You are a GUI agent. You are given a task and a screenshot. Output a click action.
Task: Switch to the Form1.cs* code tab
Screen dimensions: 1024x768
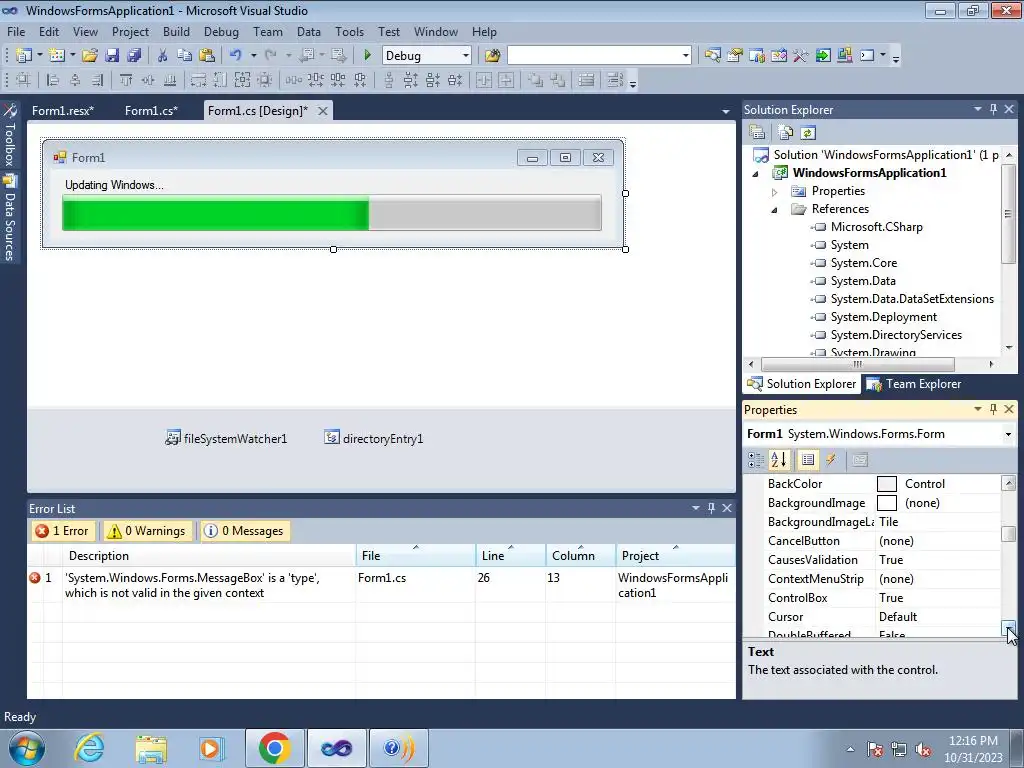pyautogui.click(x=151, y=110)
